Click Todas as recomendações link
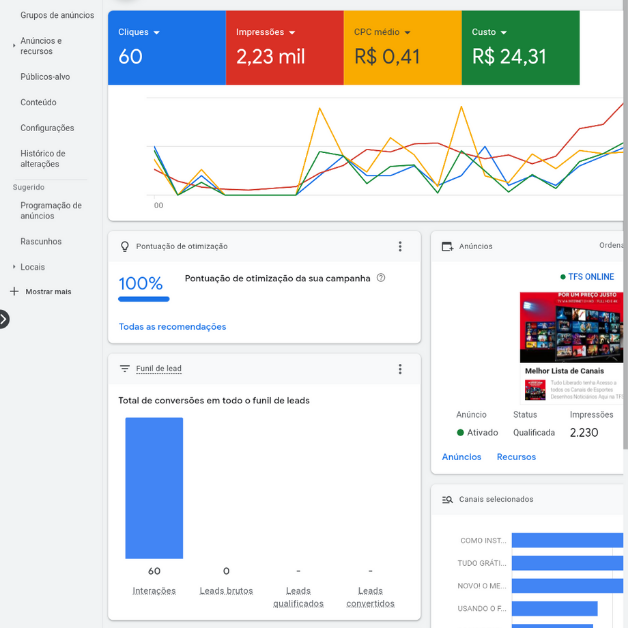Viewport: 628px width, 628px height. tap(172, 327)
